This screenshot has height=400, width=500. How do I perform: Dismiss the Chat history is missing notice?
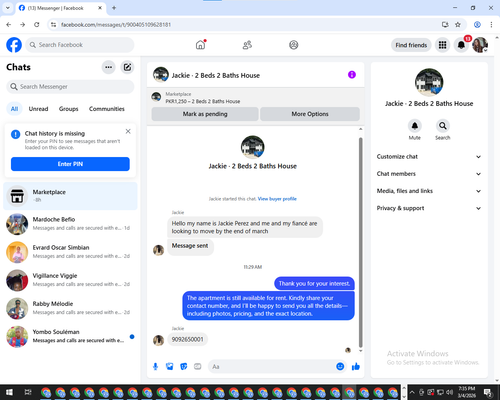(x=128, y=131)
